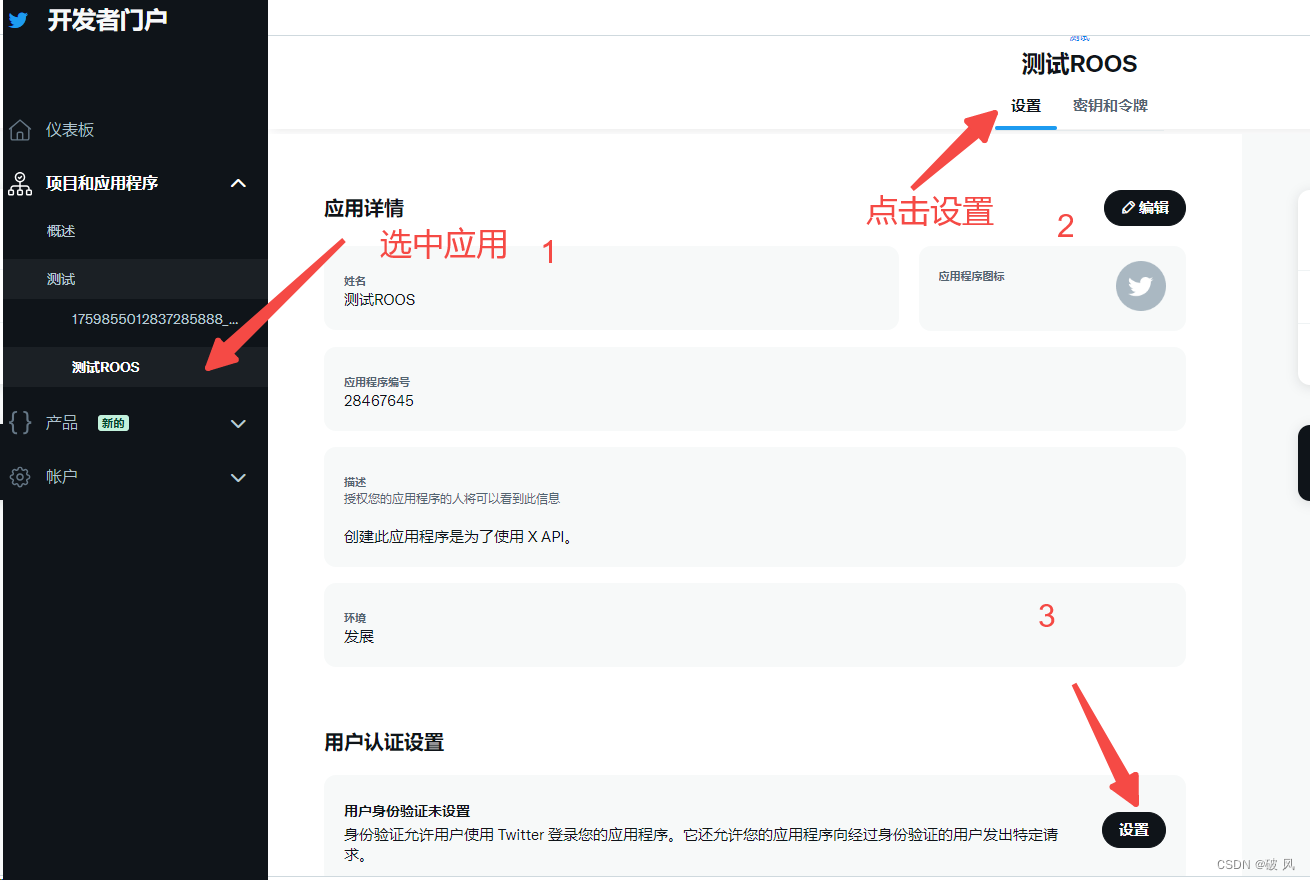Click the 用户认证设置 heading
The image size is (1310, 880).
(x=384, y=742)
